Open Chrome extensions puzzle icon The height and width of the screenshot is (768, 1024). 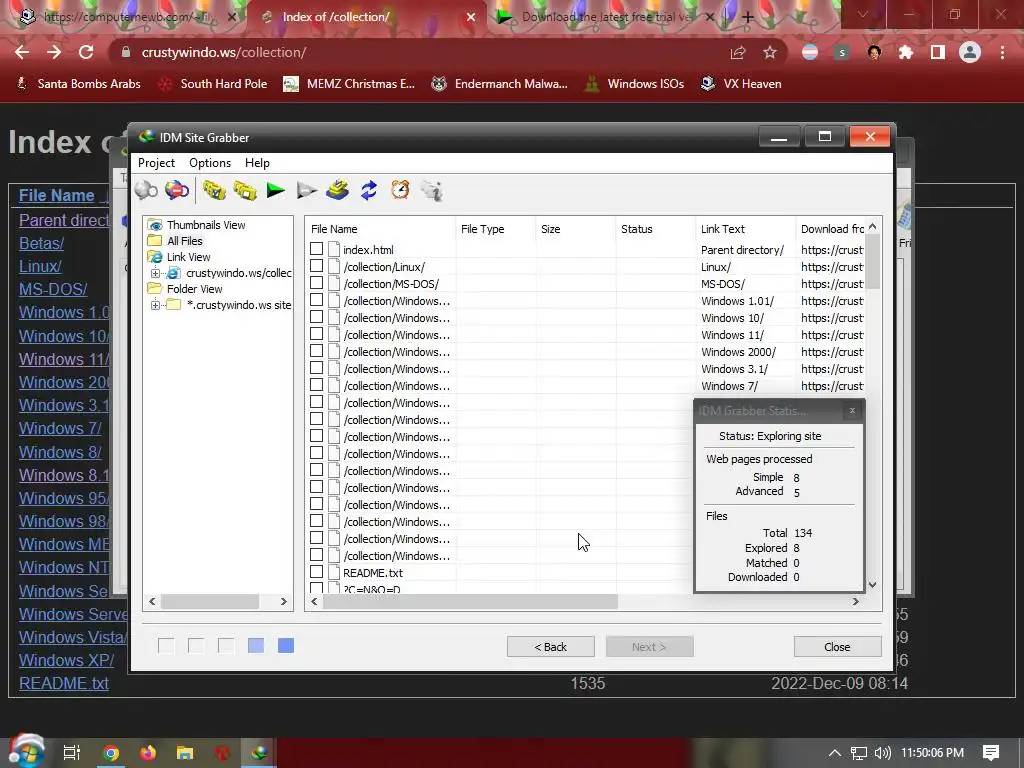(906, 52)
